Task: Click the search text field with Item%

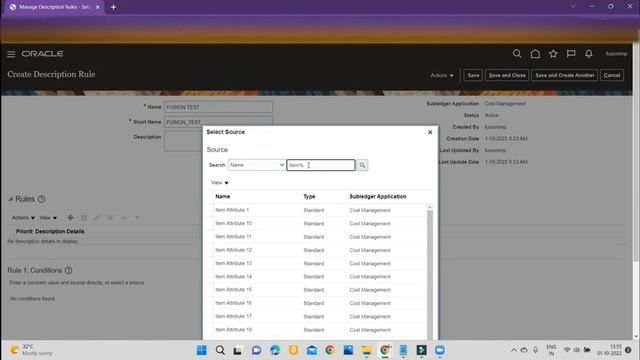Action: [321, 165]
